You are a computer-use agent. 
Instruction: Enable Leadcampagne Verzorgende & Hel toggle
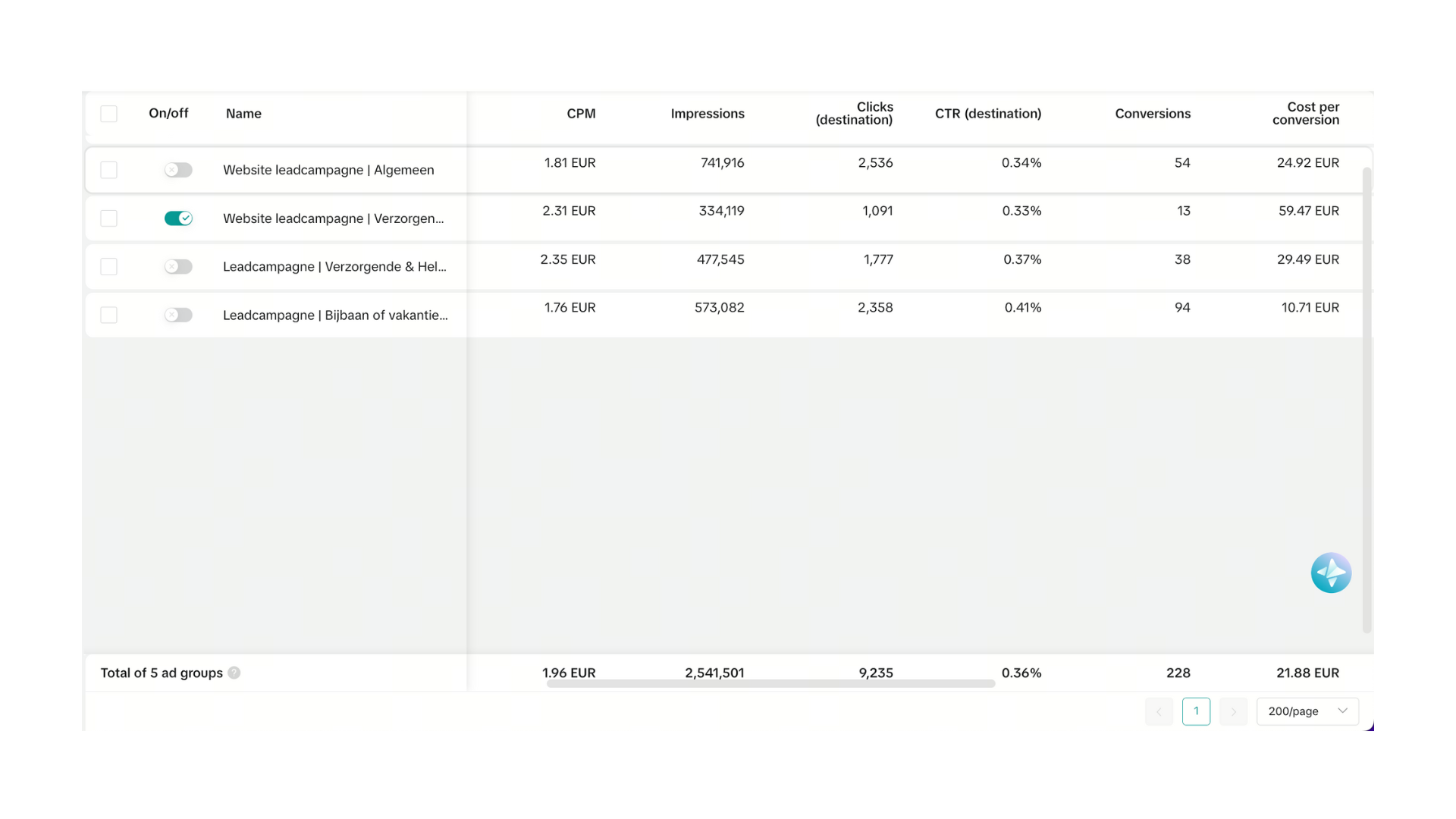(178, 267)
